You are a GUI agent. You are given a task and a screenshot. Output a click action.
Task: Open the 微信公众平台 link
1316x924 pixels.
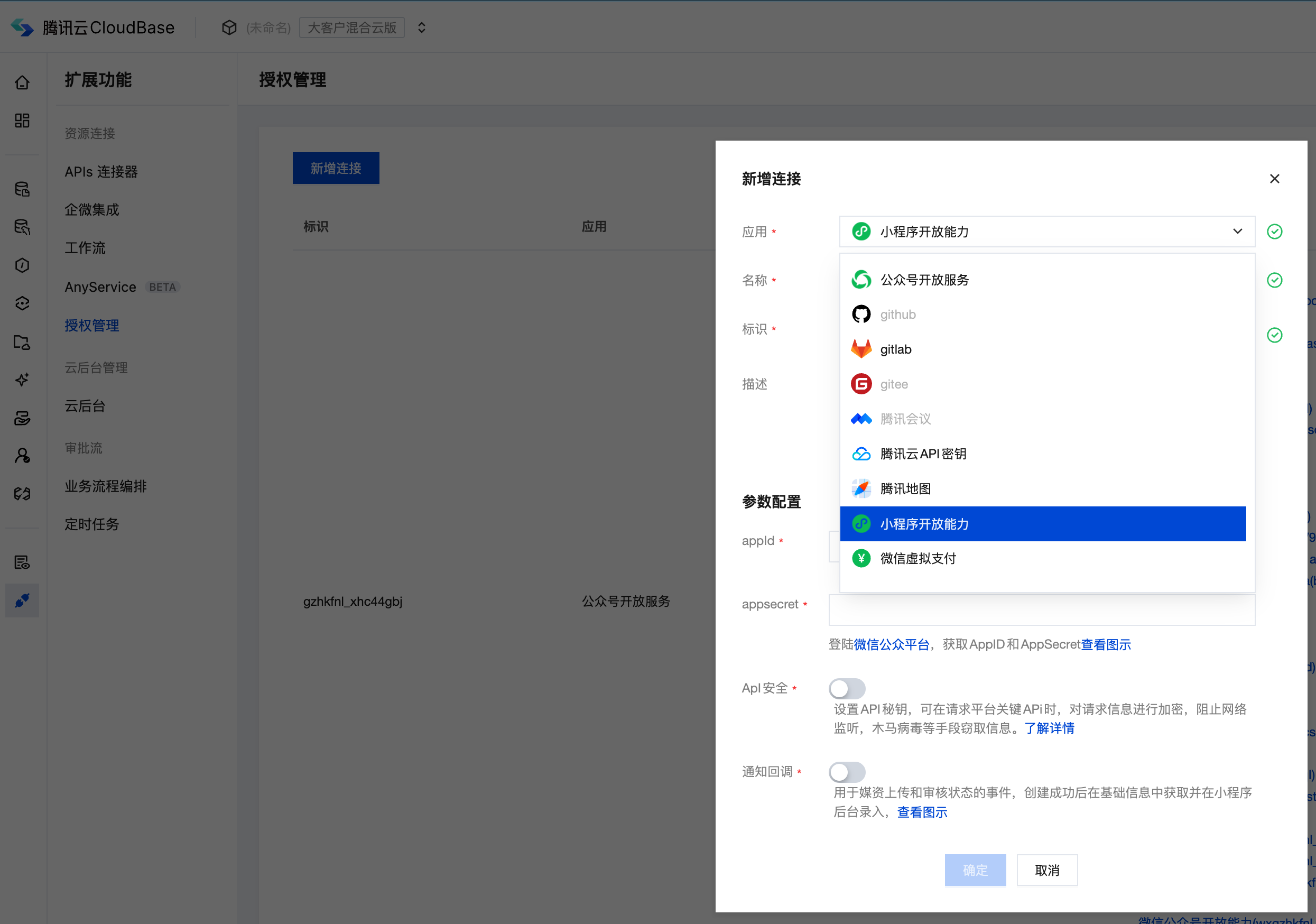coord(891,644)
